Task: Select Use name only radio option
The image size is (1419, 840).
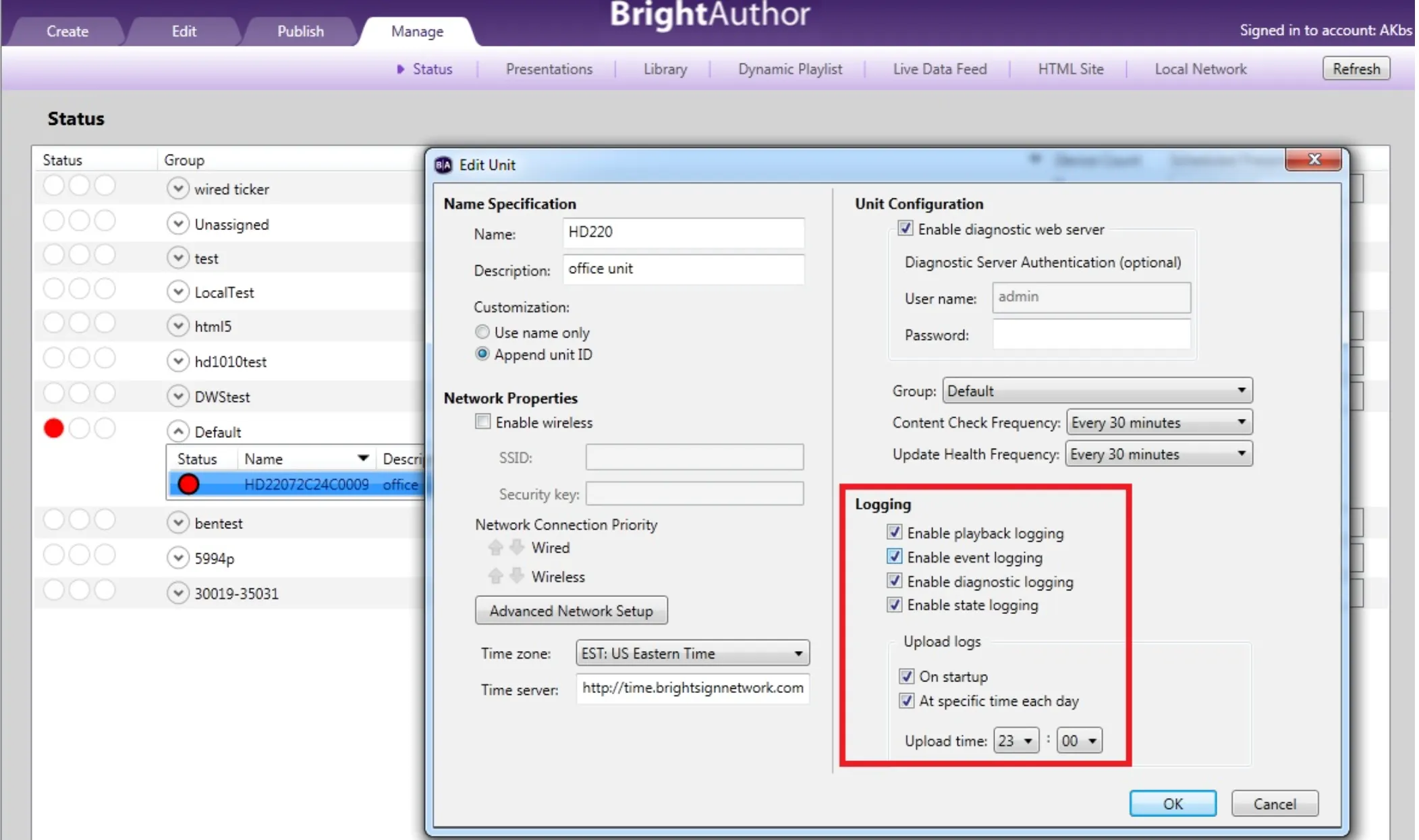Action: tap(482, 332)
